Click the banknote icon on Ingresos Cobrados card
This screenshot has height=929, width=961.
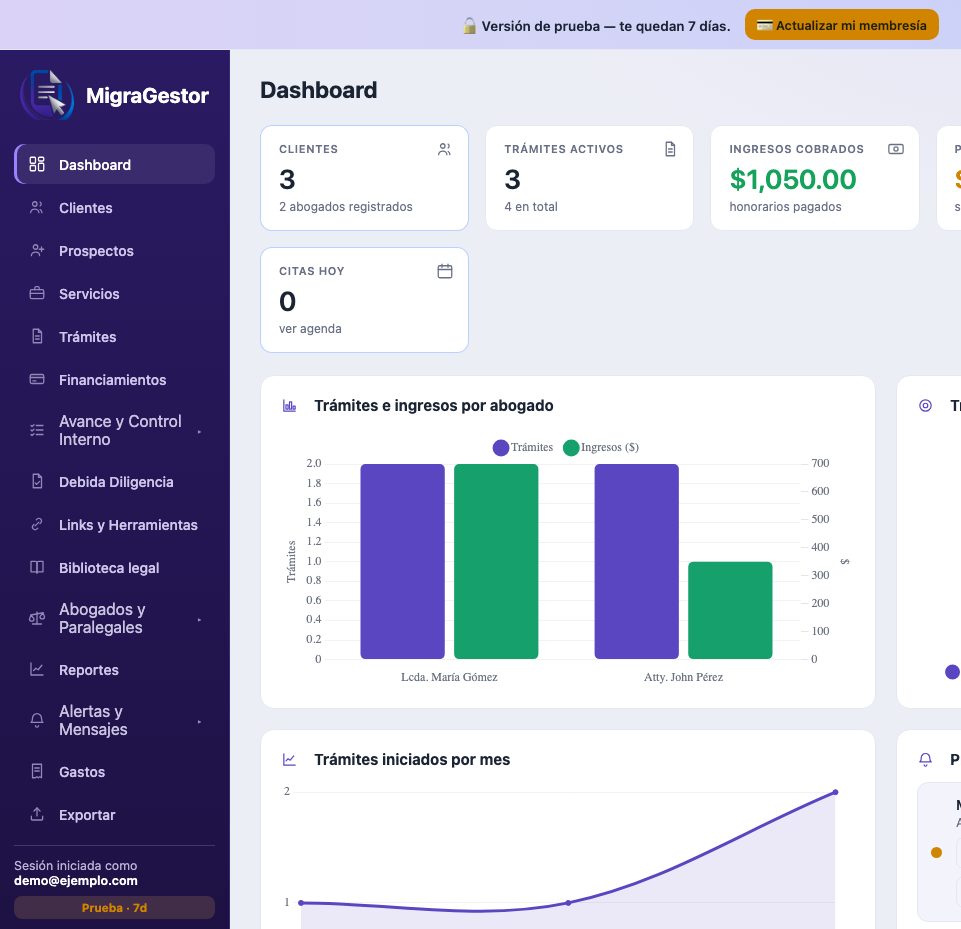click(895, 149)
